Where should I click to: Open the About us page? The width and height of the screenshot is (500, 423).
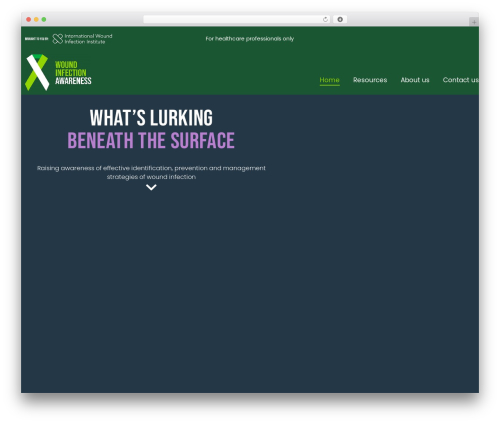pos(415,80)
